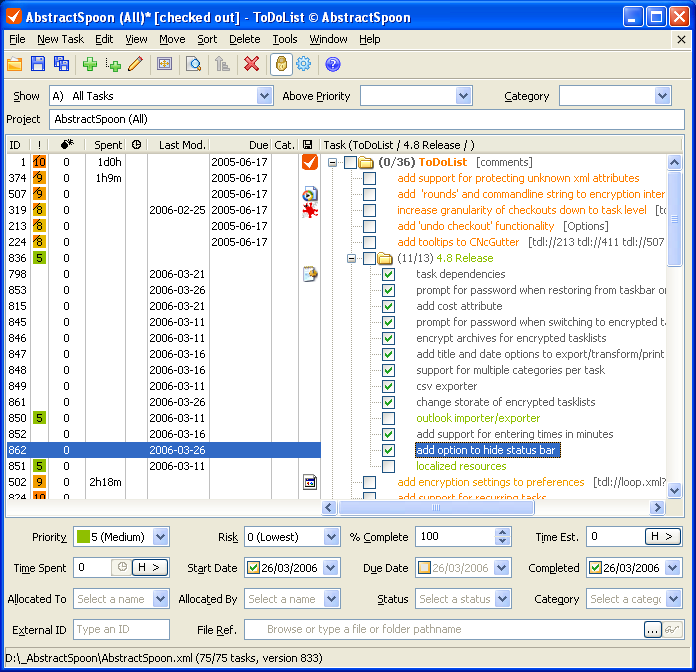696x672 pixels.
Task: Open the Move menu
Action: pos(172,39)
